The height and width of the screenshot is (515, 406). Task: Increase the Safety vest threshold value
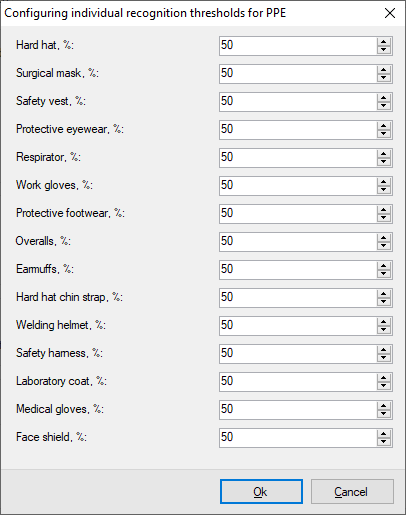(384, 98)
